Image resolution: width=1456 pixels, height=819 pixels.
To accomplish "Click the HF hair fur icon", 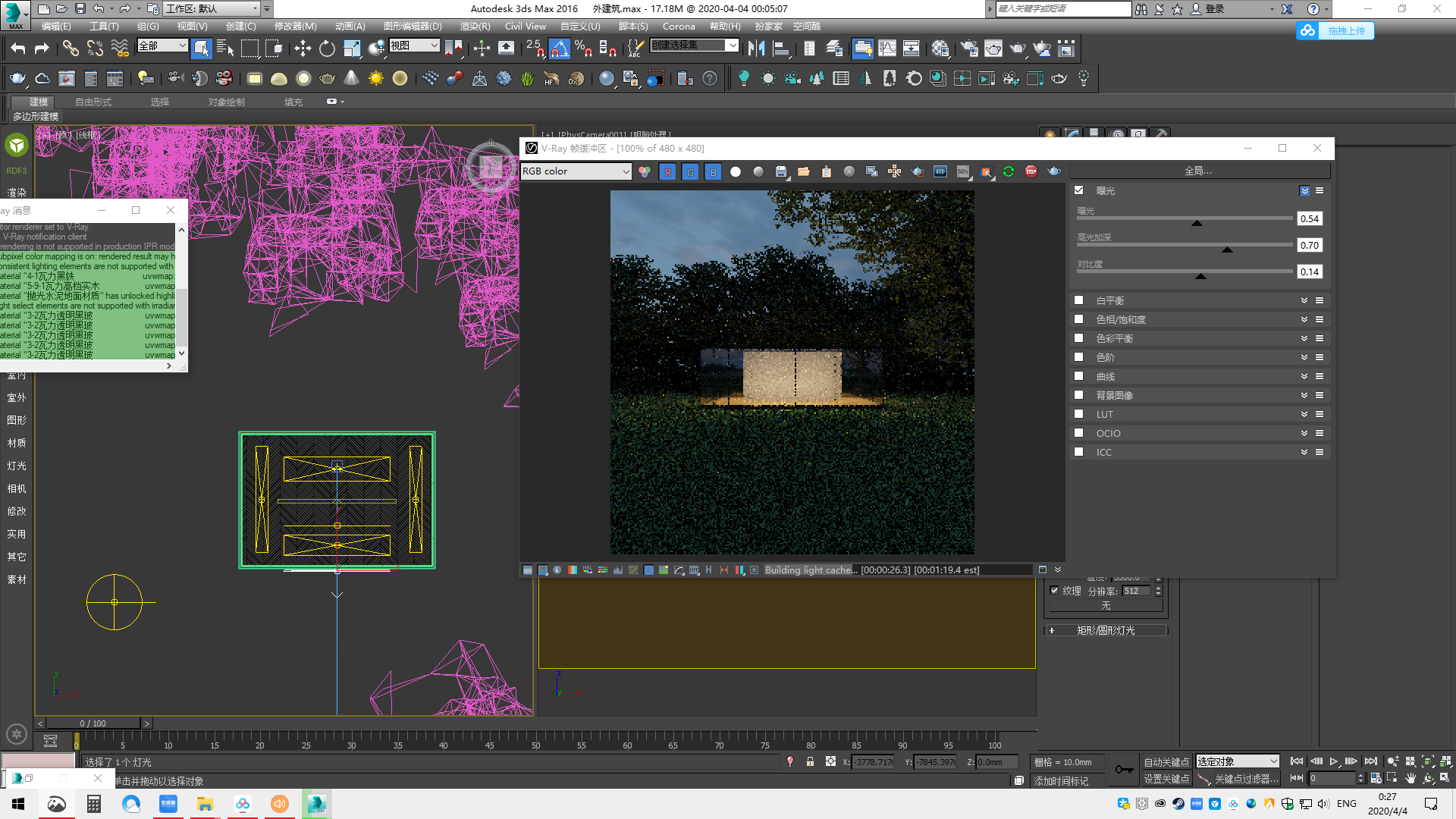I will coord(551,78).
